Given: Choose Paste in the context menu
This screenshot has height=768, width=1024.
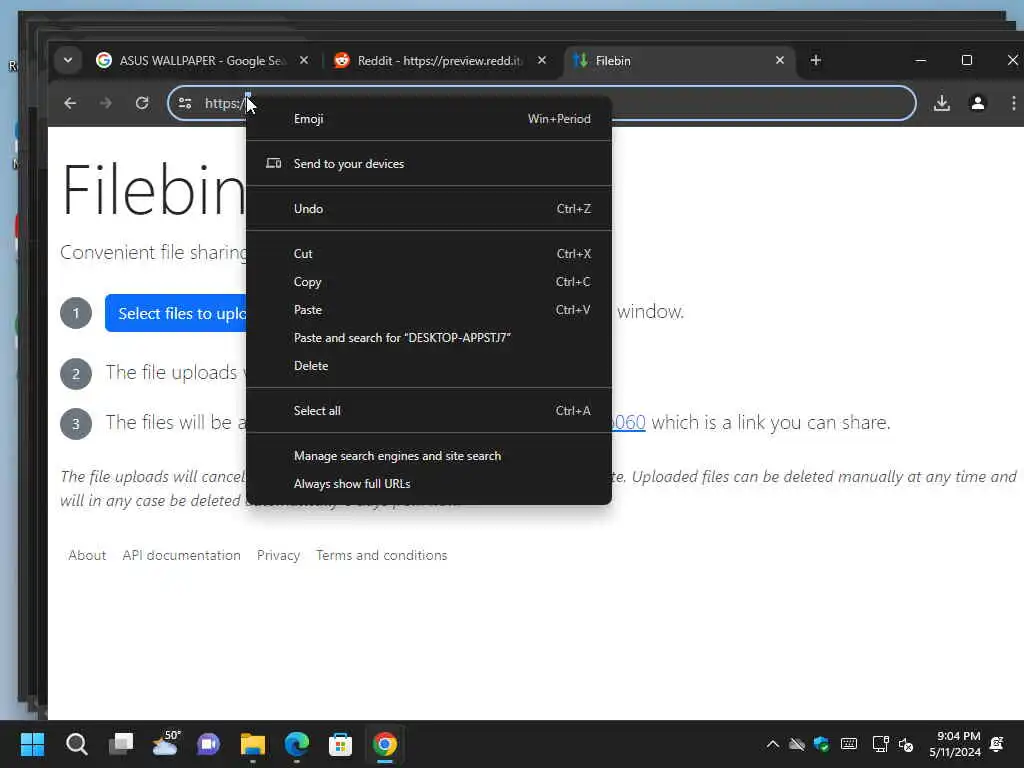Looking at the screenshot, I should (429, 310).
